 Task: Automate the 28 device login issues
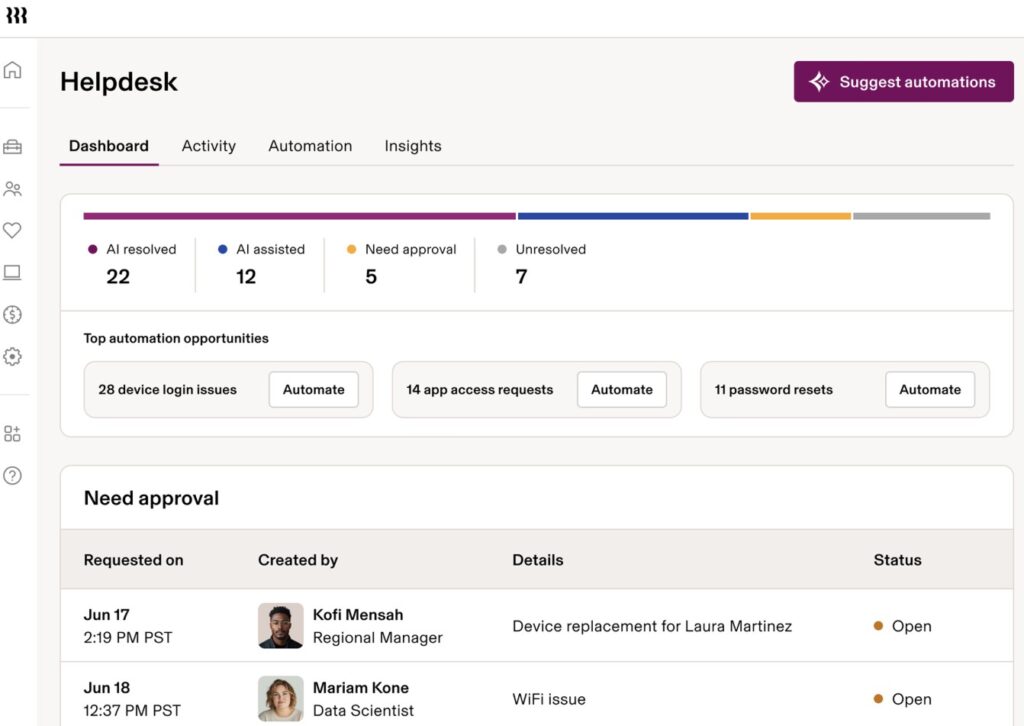pyautogui.click(x=313, y=390)
